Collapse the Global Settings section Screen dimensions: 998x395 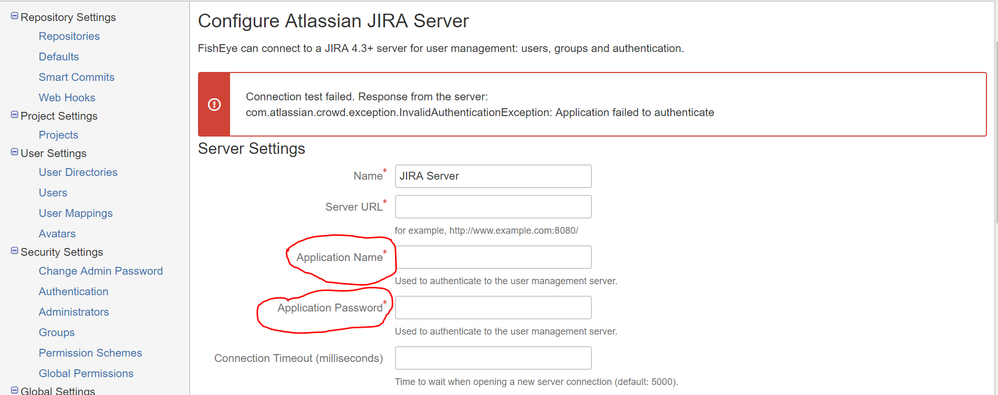15,390
